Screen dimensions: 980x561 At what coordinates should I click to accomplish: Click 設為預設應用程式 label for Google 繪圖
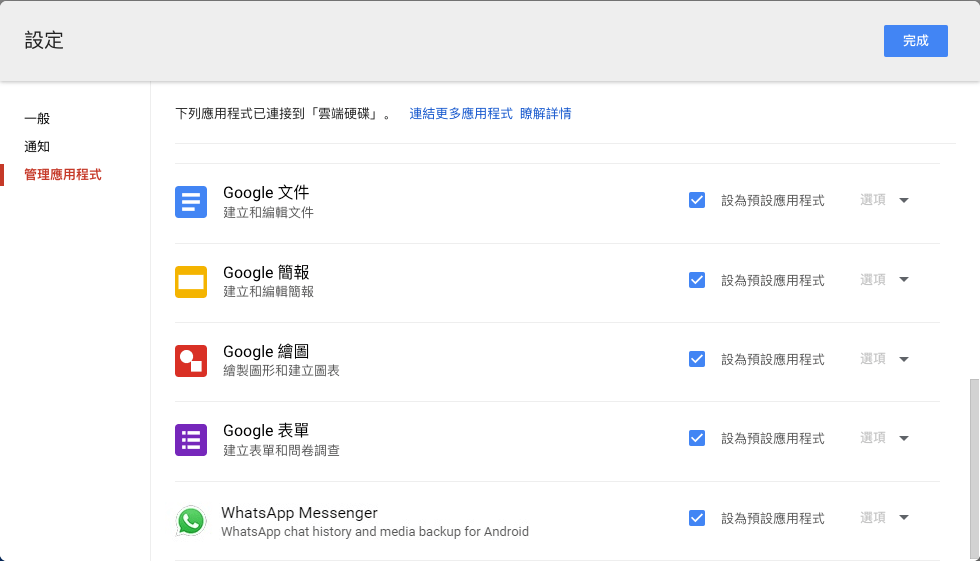click(x=772, y=359)
